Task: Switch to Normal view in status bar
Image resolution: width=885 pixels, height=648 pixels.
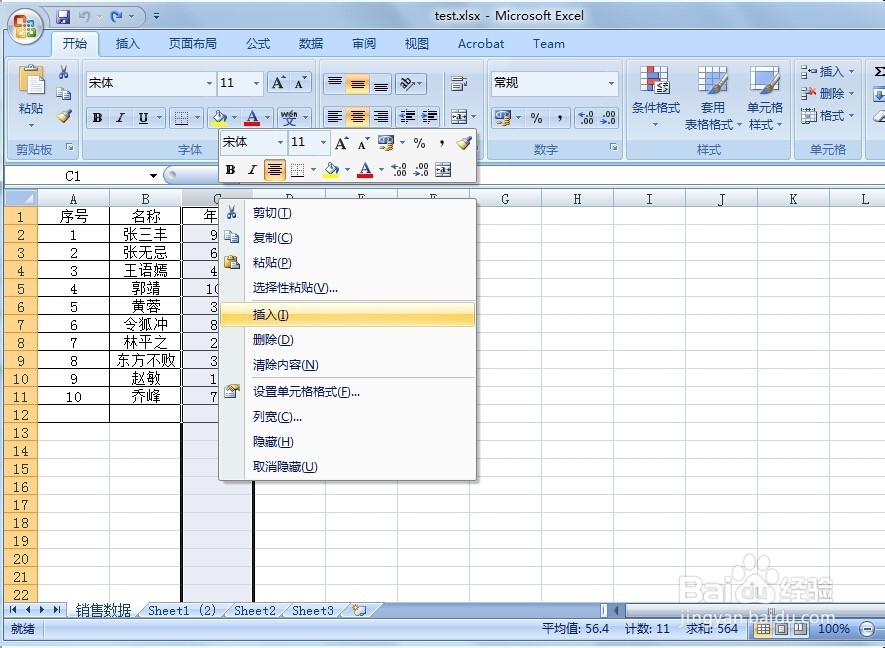Action: click(763, 628)
